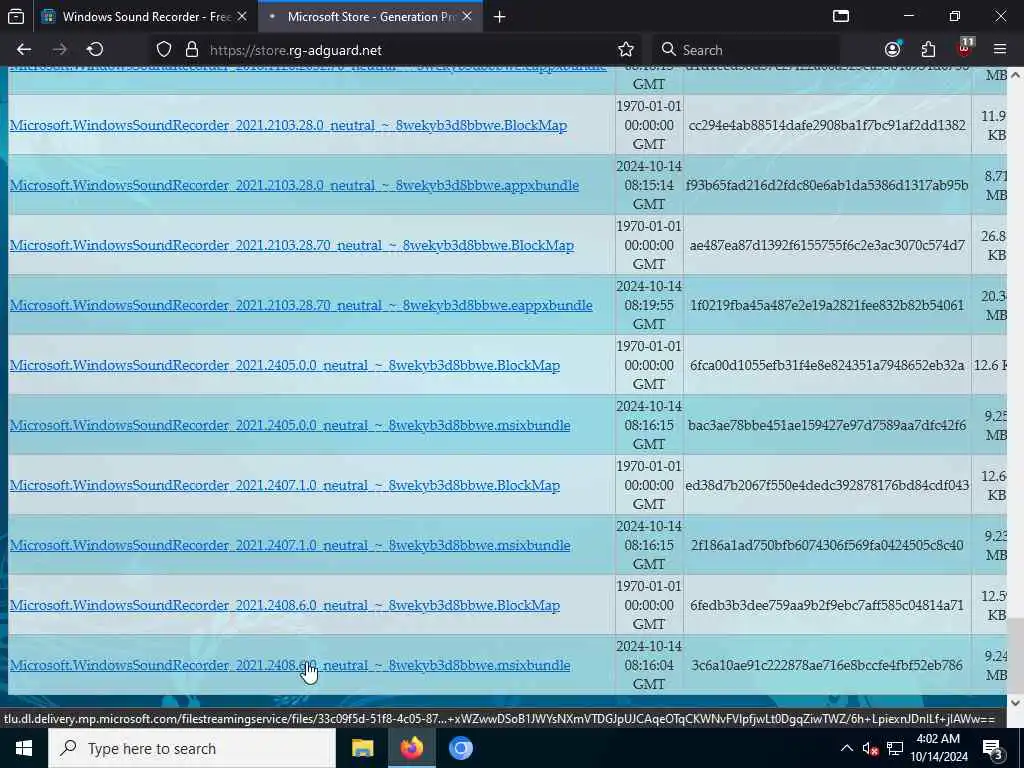Click hash ed38d7b2067f550e4dedc392878176bd84cdf043
The width and height of the screenshot is (1024, 768).
(x=827, y=486)
